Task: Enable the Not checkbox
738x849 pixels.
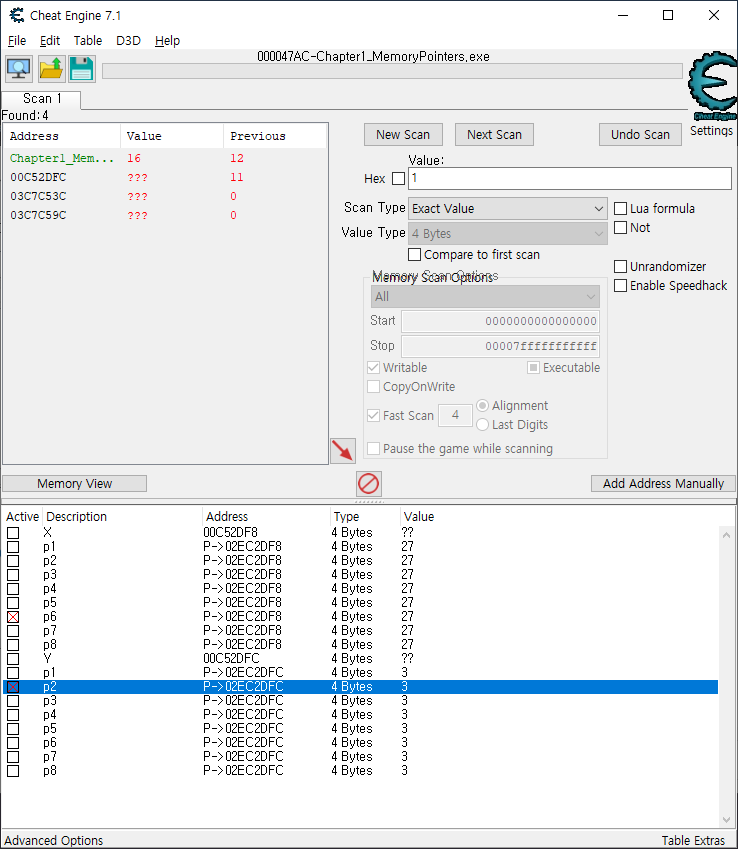Action: click(621, 227)
